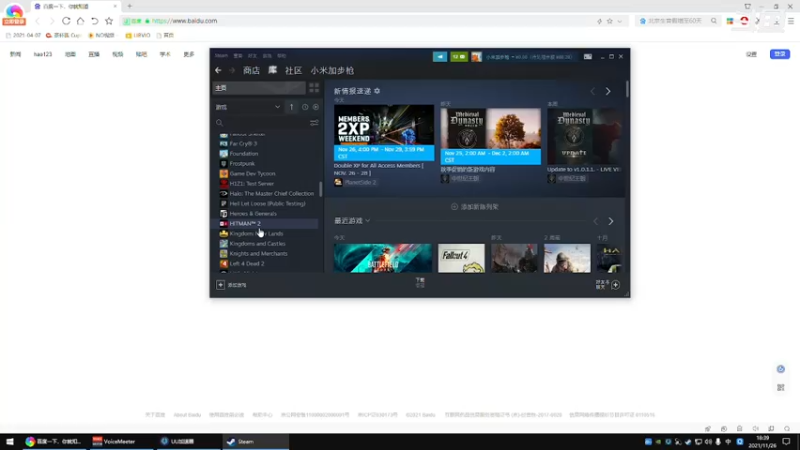Click the Add a Game plus icon

[220, 285]
